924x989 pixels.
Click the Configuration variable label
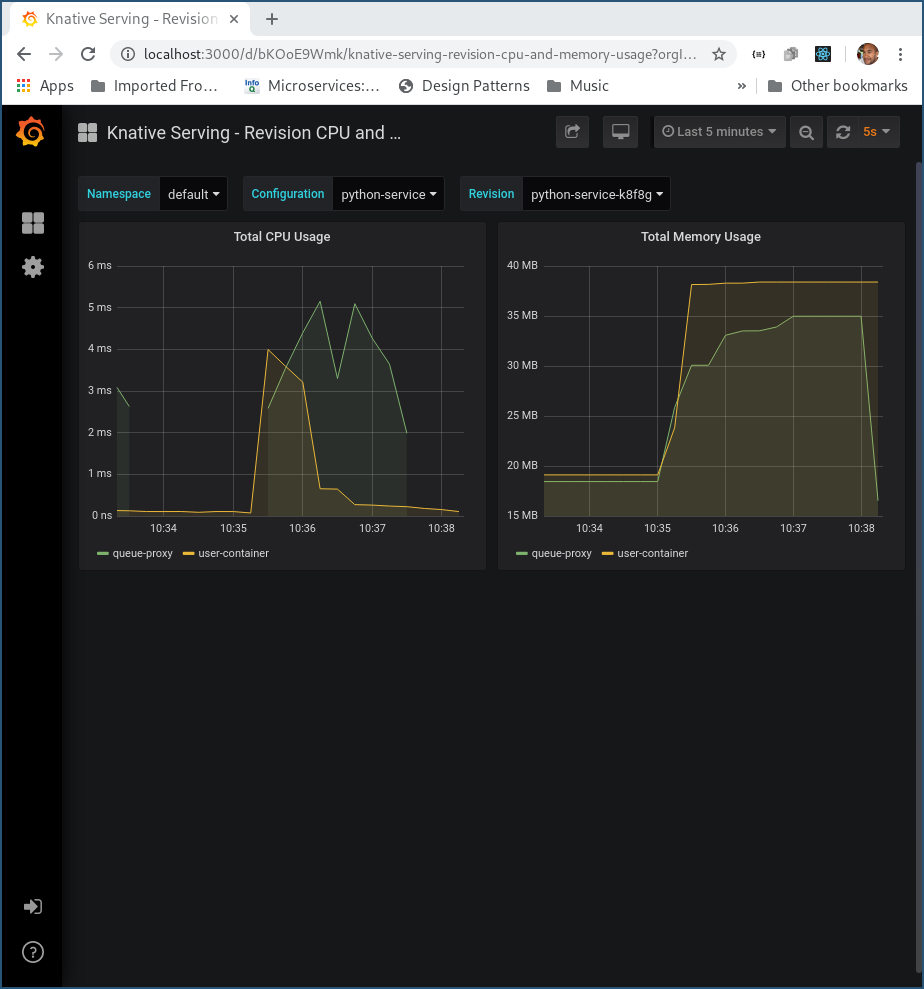(288, 194)
